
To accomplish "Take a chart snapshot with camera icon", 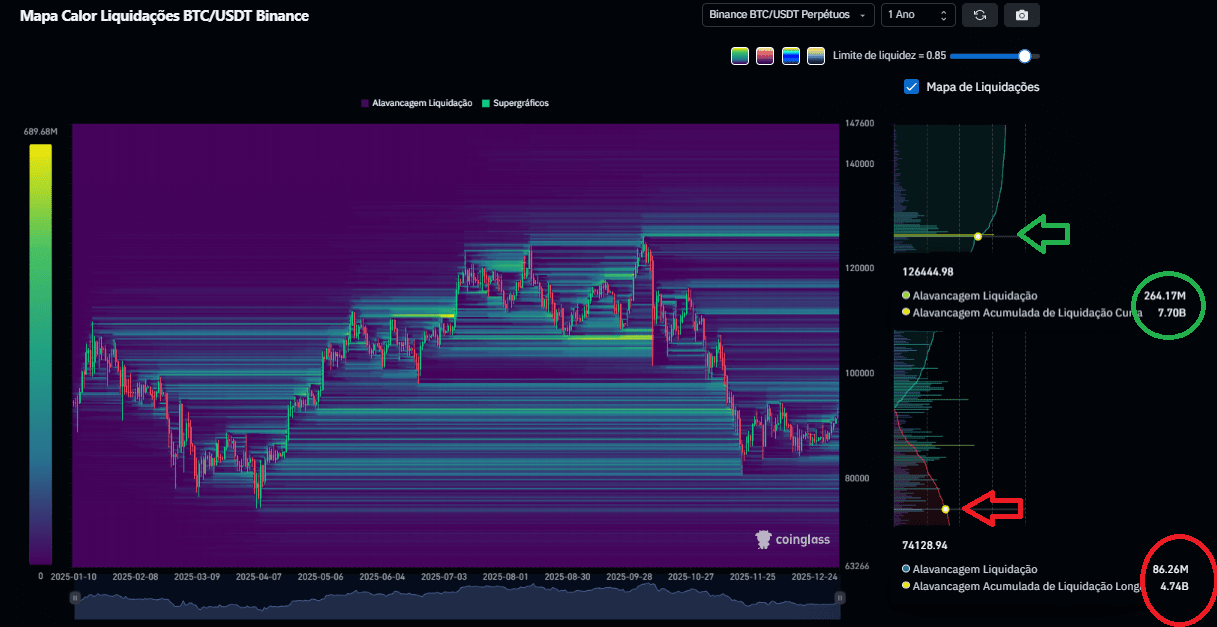I will click(x=1021, y=15).
